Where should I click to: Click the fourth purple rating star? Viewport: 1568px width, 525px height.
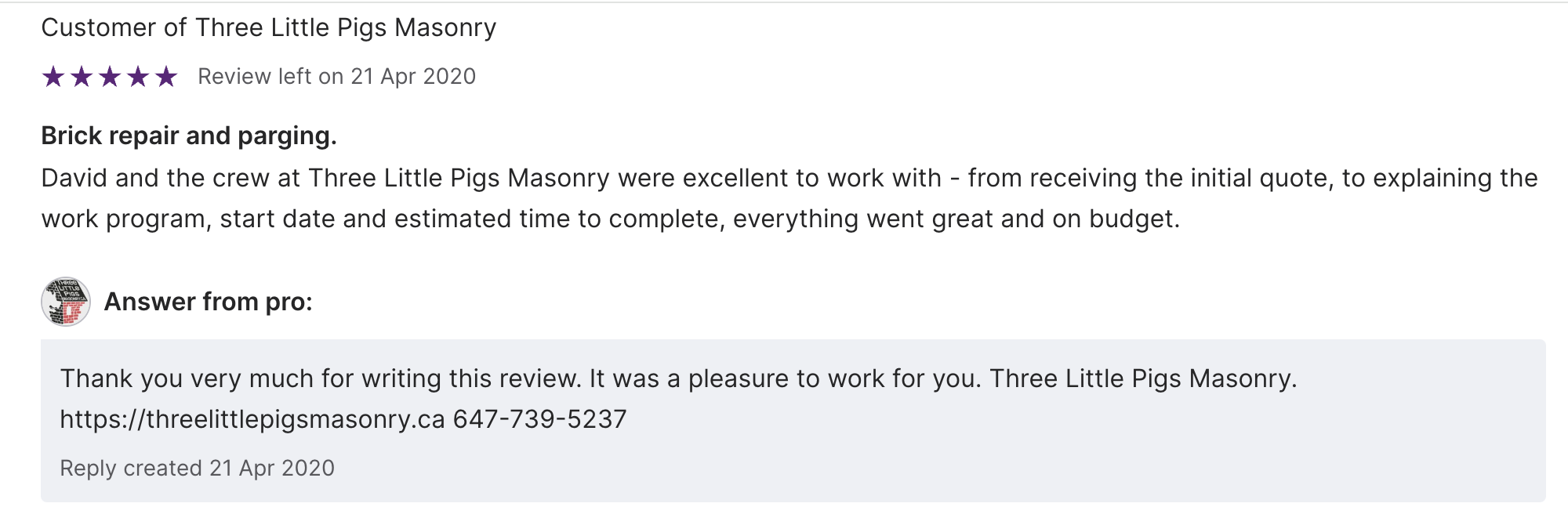click(x=138, y=77)
